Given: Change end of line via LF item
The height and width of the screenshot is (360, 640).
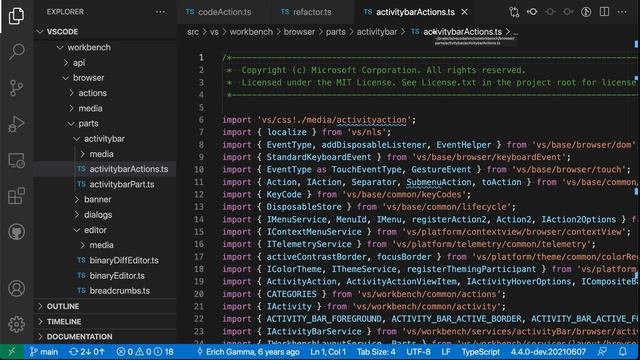Looking at the screenshot, I should pos(446,351).
